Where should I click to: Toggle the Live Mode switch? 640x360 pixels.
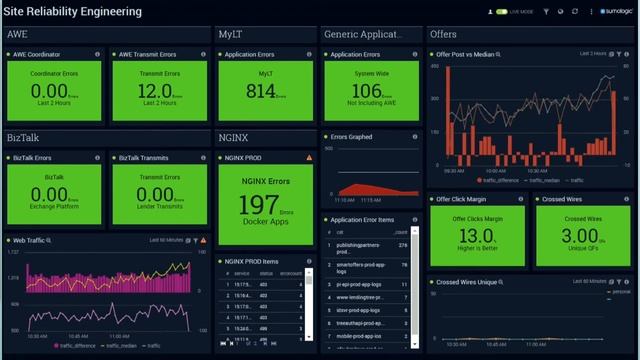[502, 12]
